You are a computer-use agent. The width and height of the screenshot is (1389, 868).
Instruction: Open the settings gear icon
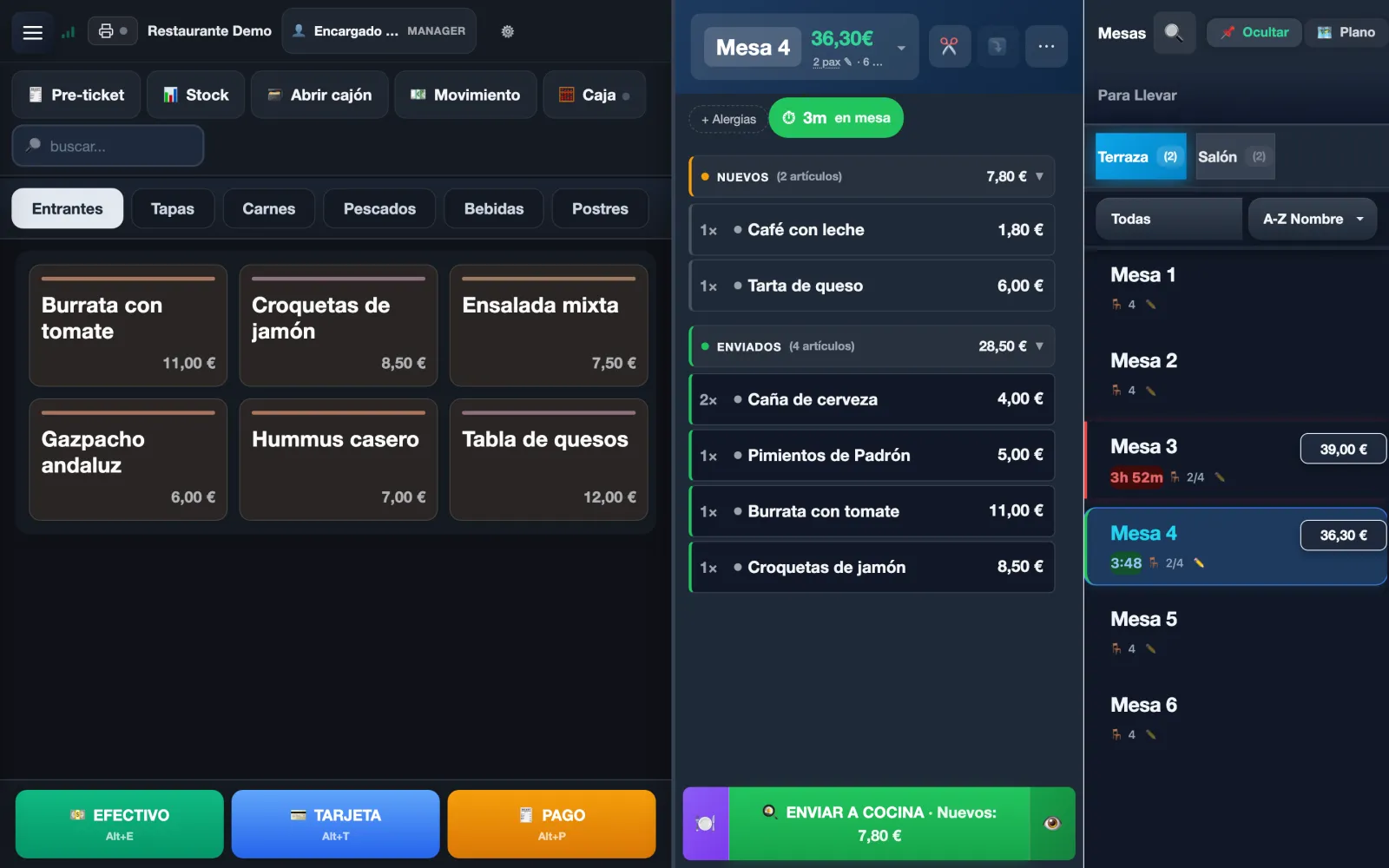tap(508, 31)
